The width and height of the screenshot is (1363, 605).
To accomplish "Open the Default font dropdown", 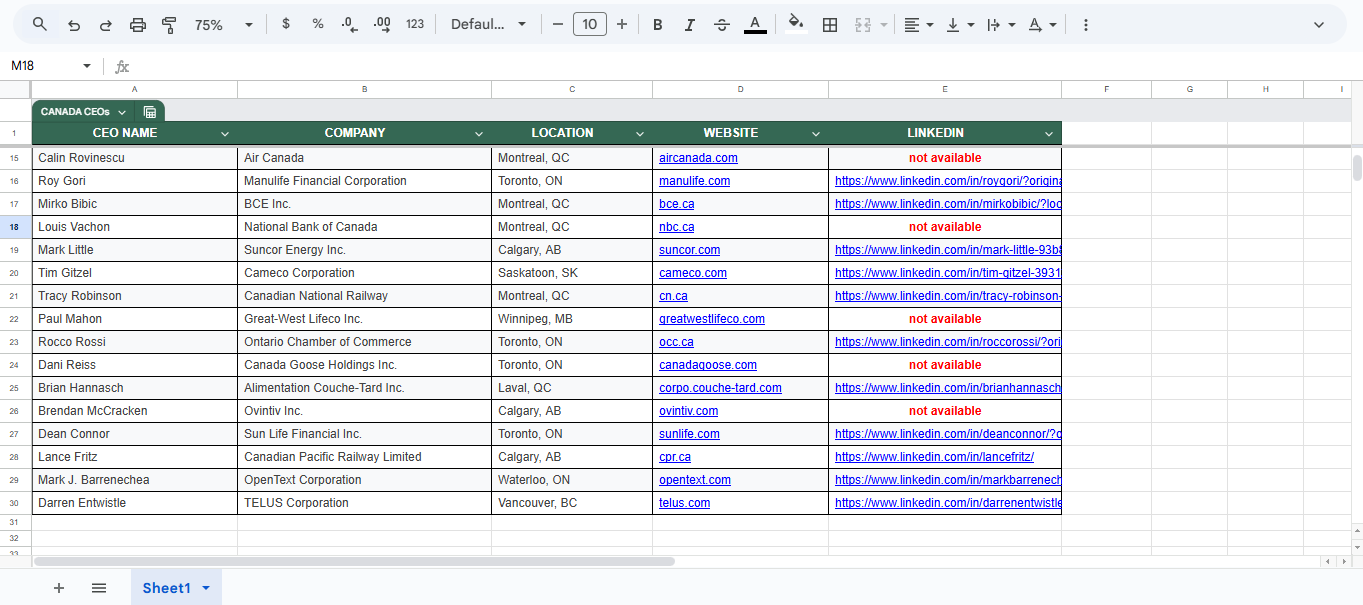I will coord(488,25).
